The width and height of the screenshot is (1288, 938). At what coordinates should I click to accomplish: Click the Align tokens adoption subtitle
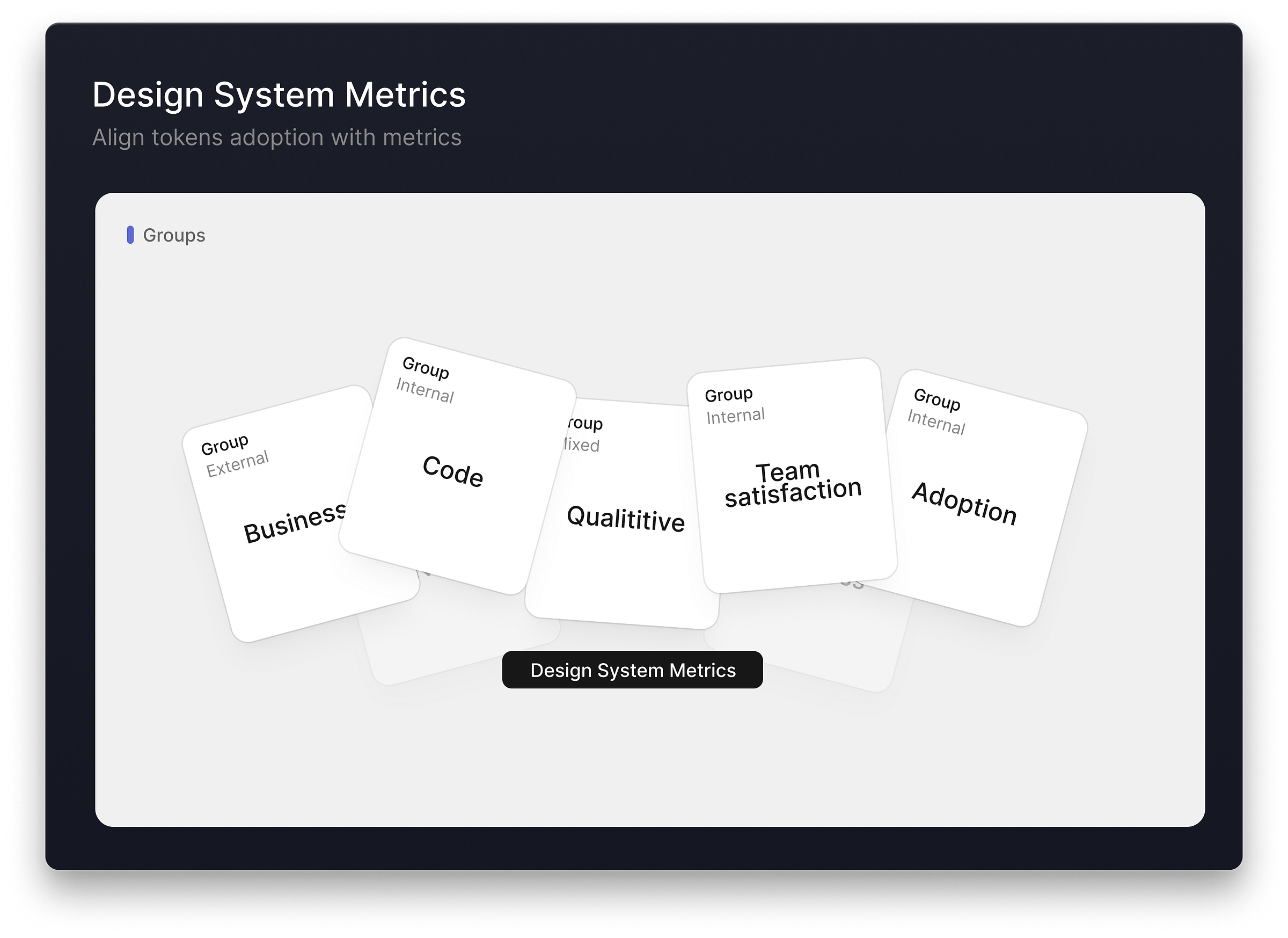point(276,137)
